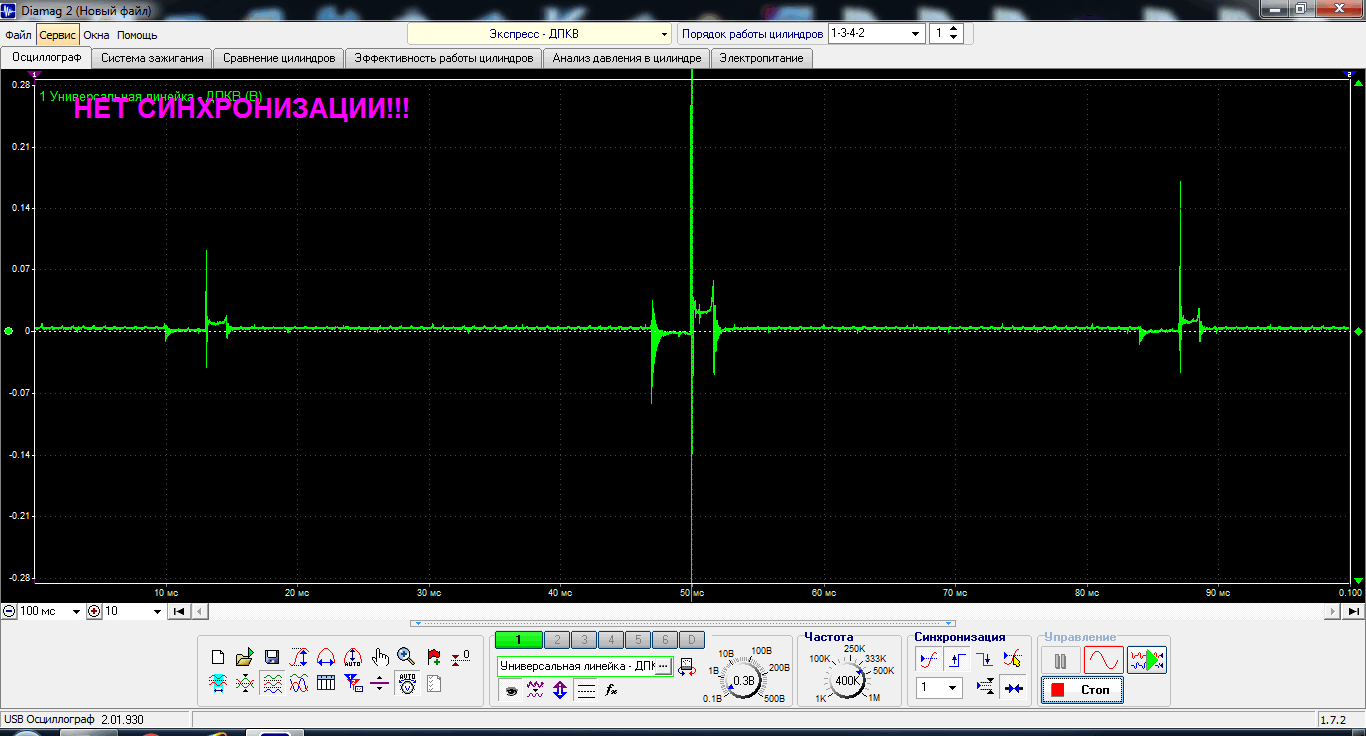The height and width of the screenshot is (736, 1366).
Task: Toggle the AUTO voltmeter icon
Action: [406, 683]
